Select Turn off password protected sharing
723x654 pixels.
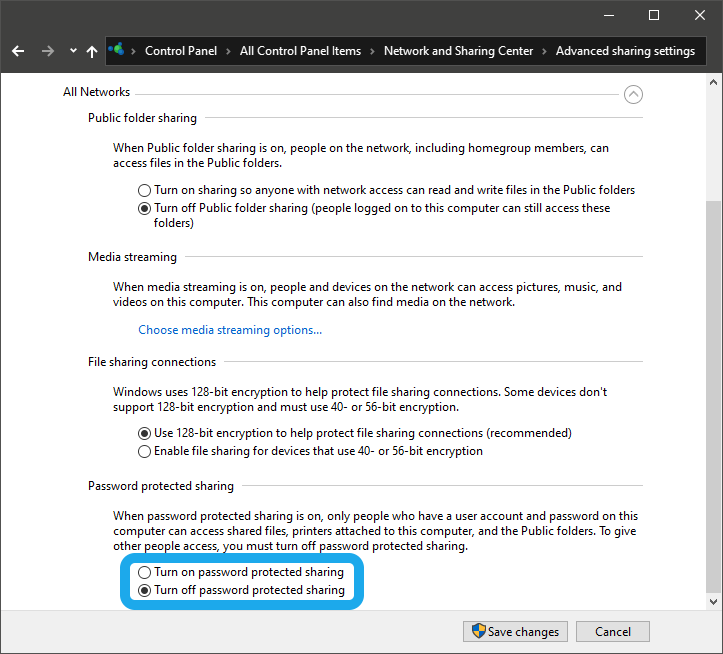tap(145, 591)
